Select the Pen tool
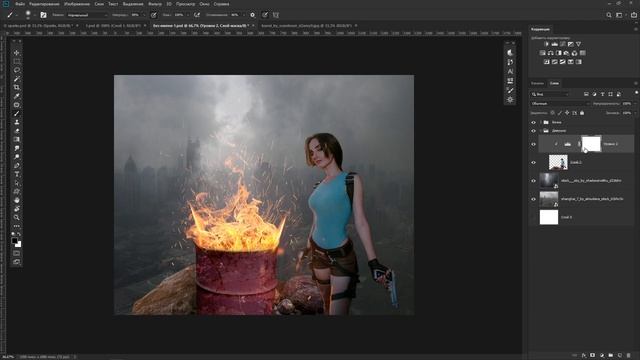Viewport: 640px width, 360px height. pyautogui.click(x=16, y=166)
